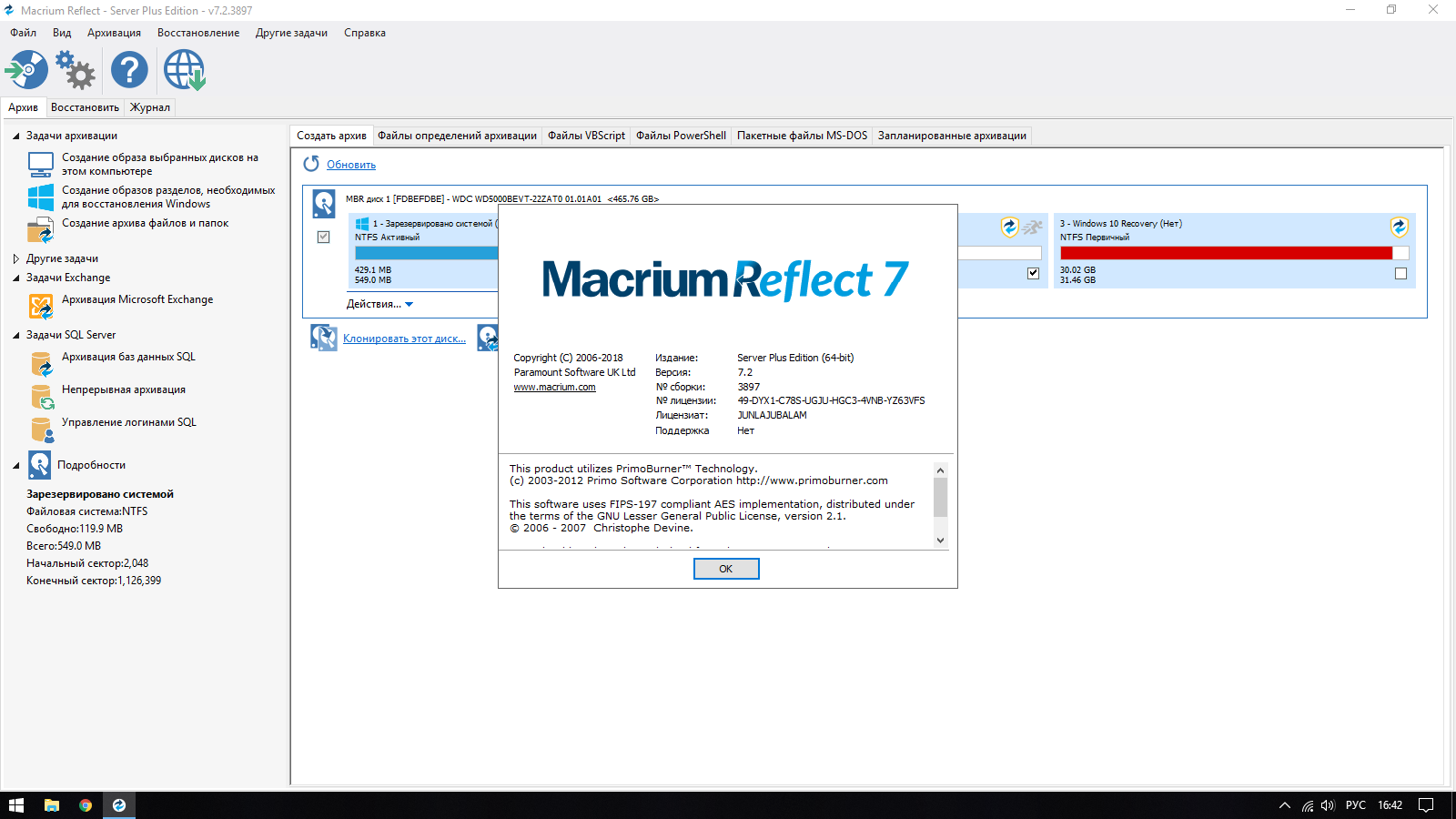Click the scroll down arrow in the About dialog
The image size is (1456, 819).
pyautogui.click(x=941, y=541)
